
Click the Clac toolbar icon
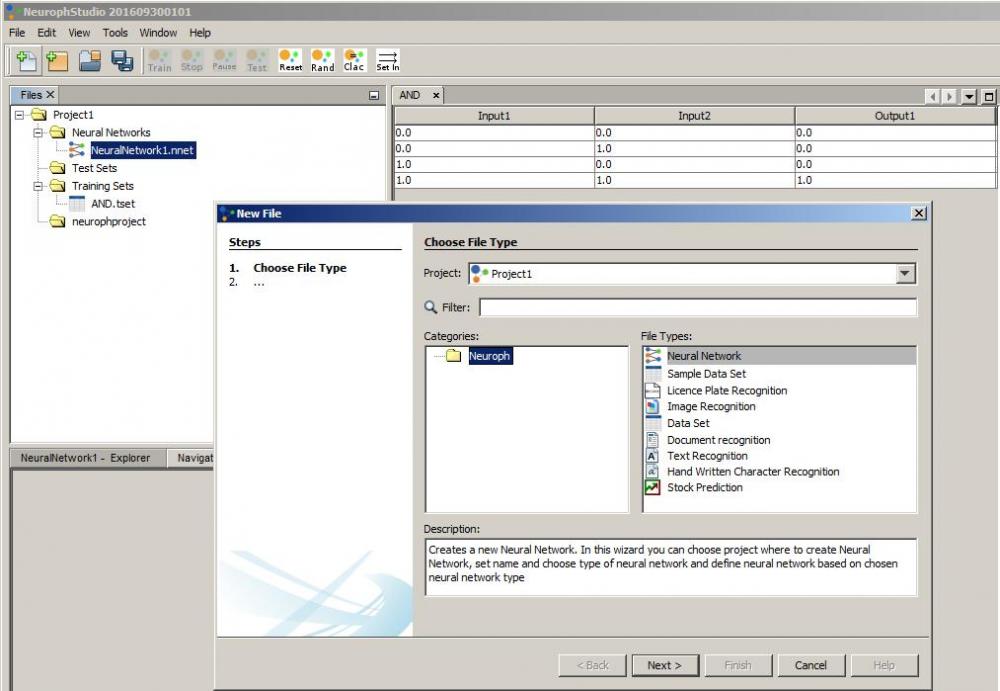coord(354,61)
